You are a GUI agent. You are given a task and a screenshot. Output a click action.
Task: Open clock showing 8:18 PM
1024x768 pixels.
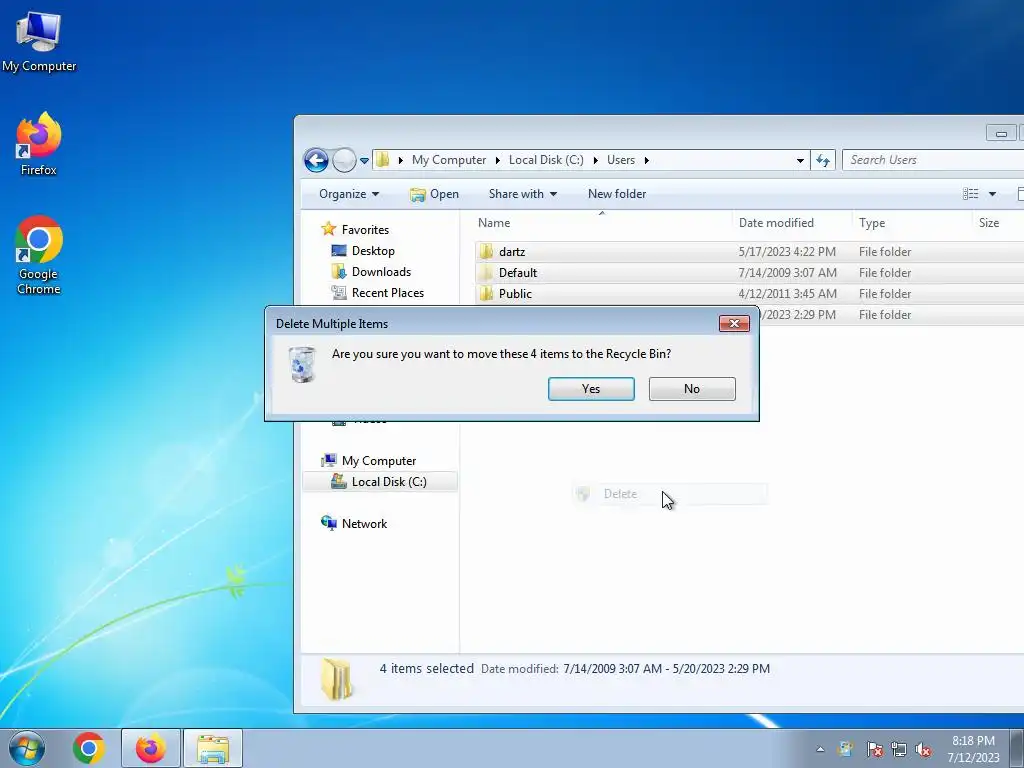coord(973,749)
